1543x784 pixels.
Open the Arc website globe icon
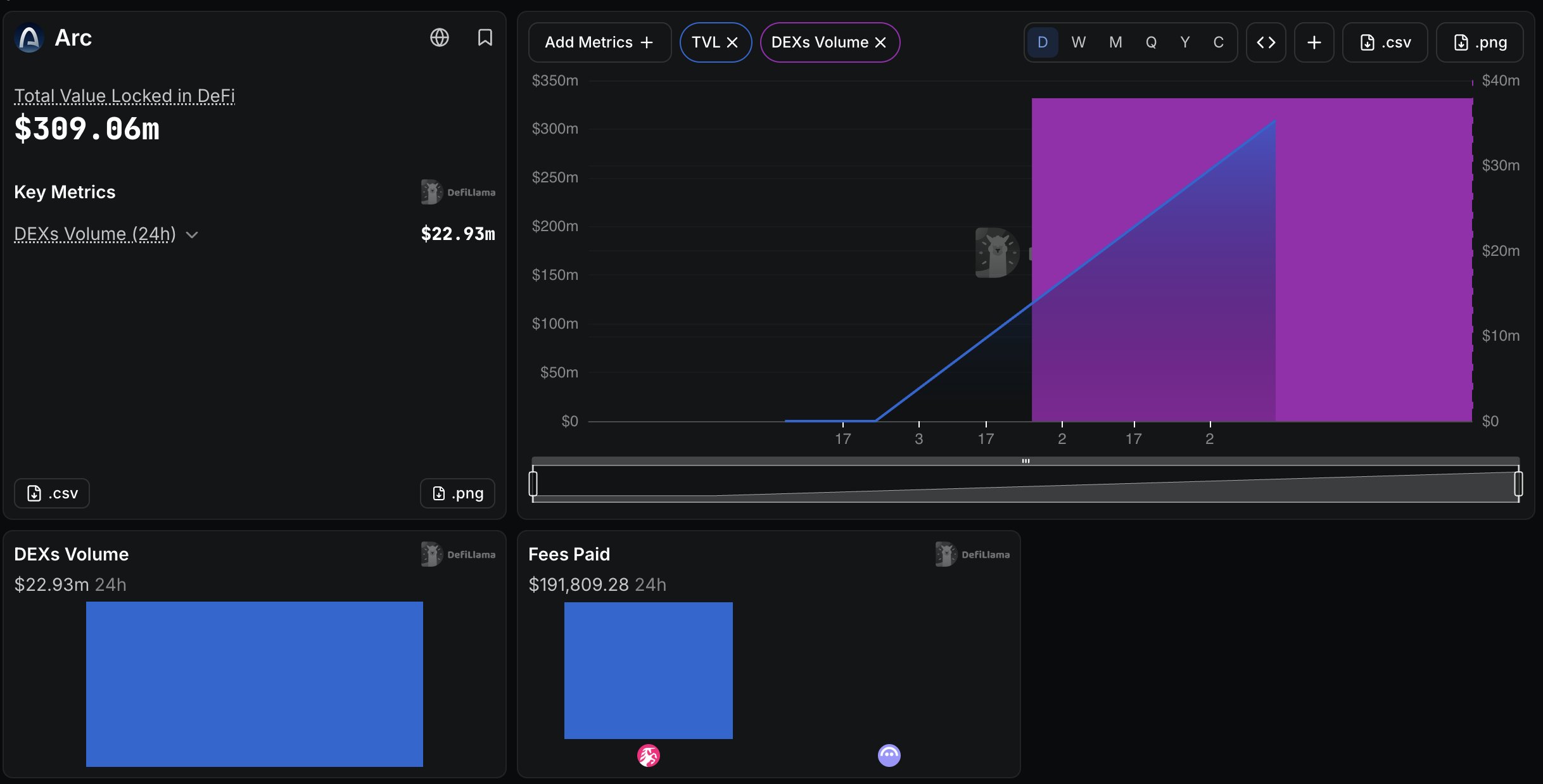[x=440, y=37]
